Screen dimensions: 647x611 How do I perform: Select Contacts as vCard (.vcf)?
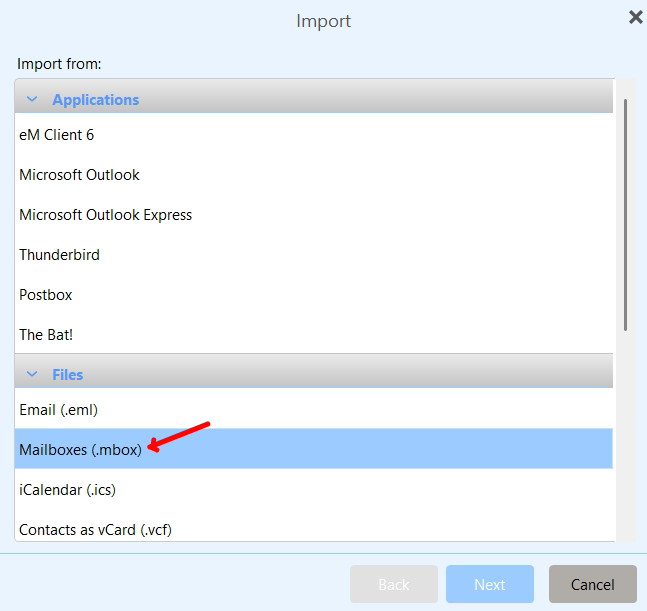click(x=314, y=527)
